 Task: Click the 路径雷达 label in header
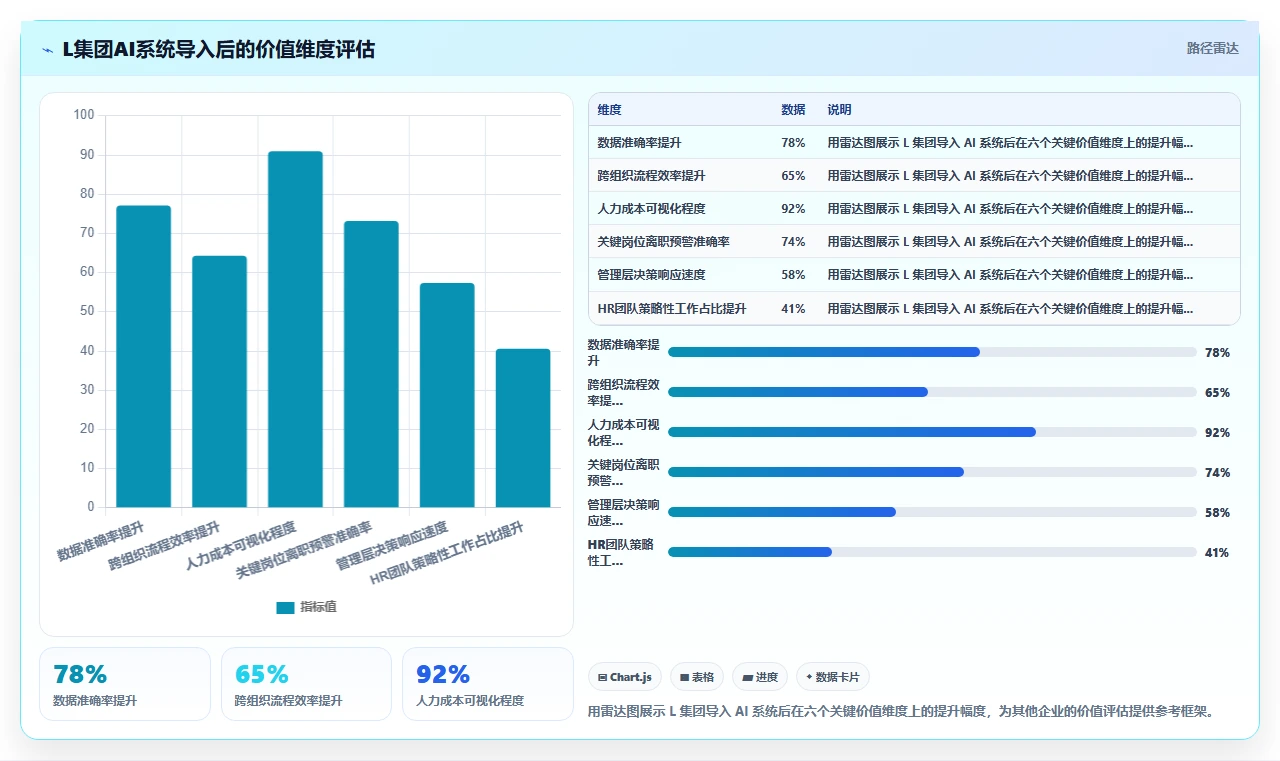1212,48
